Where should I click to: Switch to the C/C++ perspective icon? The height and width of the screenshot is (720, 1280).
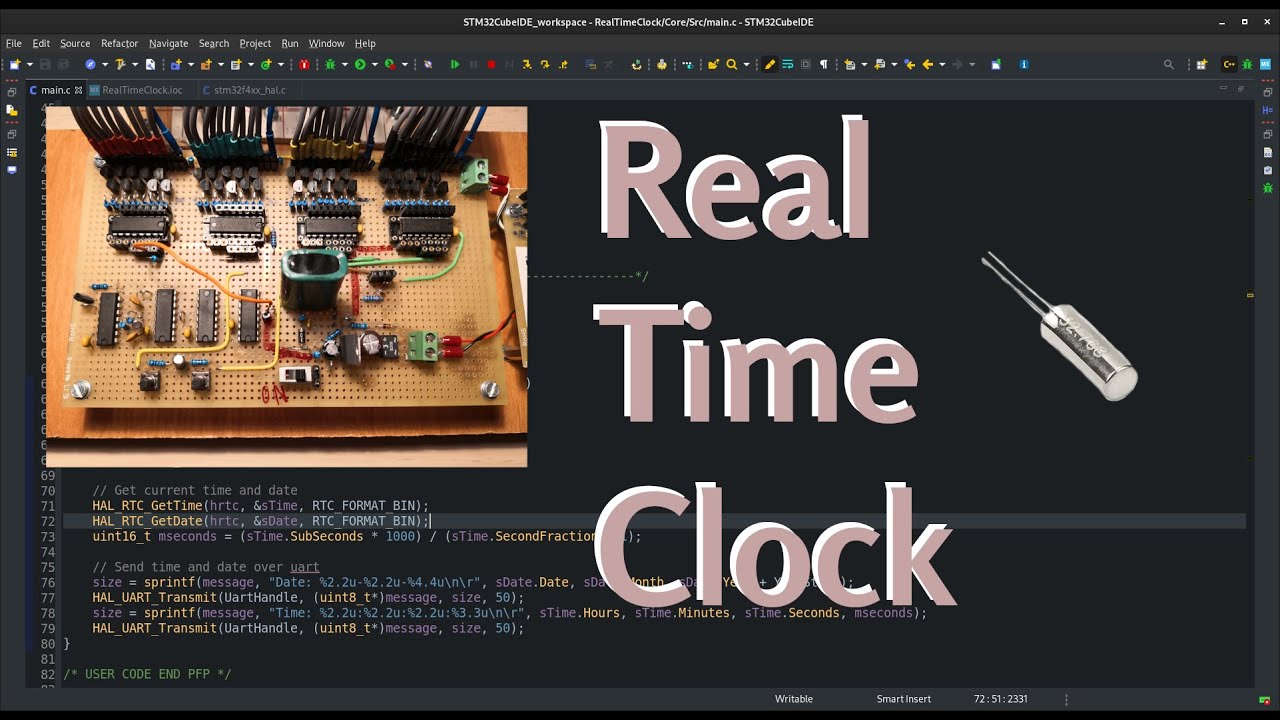[x=1229, y=64]
